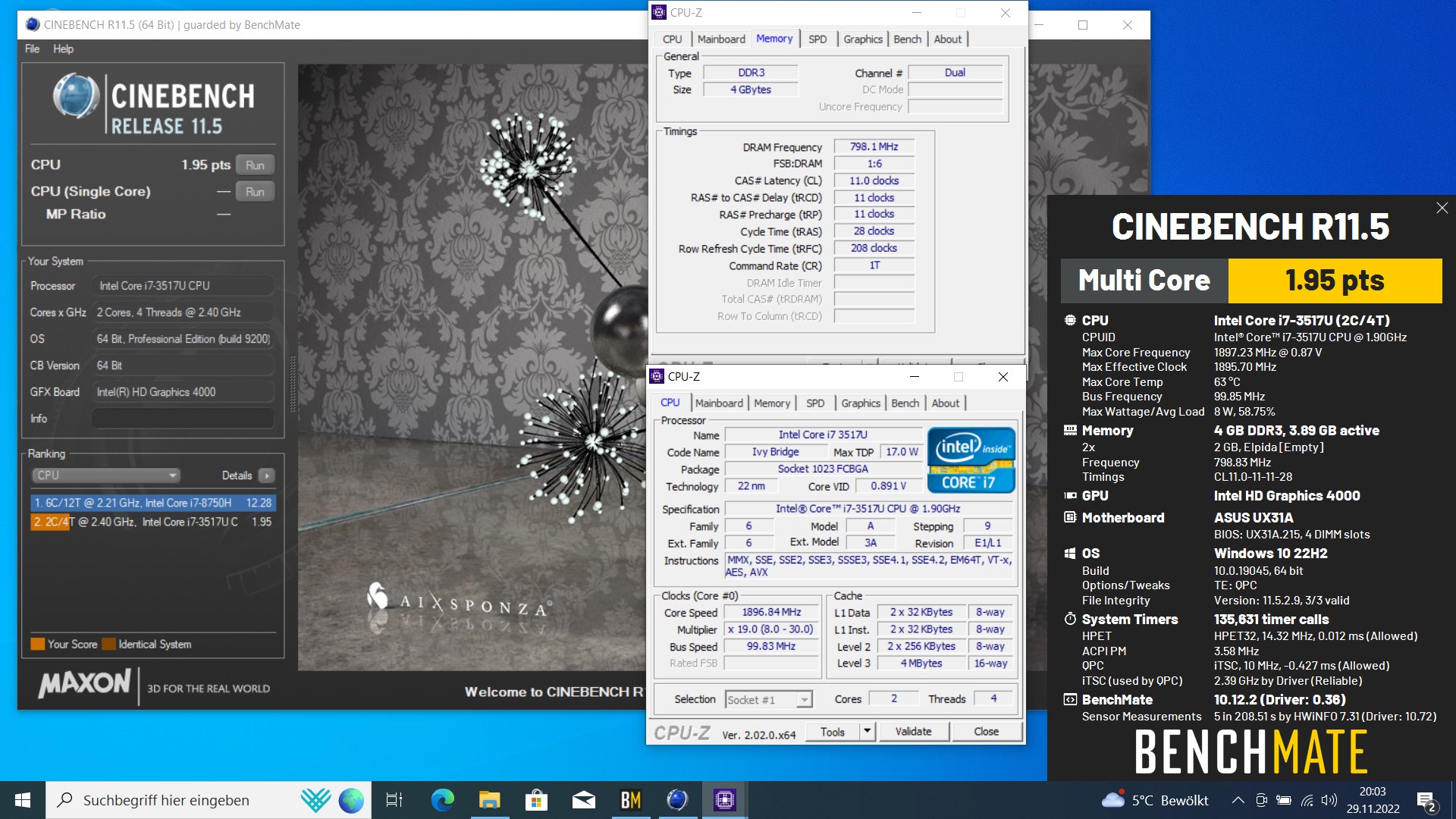Open About tab in upper CPU-Z window
Image resolution: width=1456 pixels, height=819 pixels.
947,39
